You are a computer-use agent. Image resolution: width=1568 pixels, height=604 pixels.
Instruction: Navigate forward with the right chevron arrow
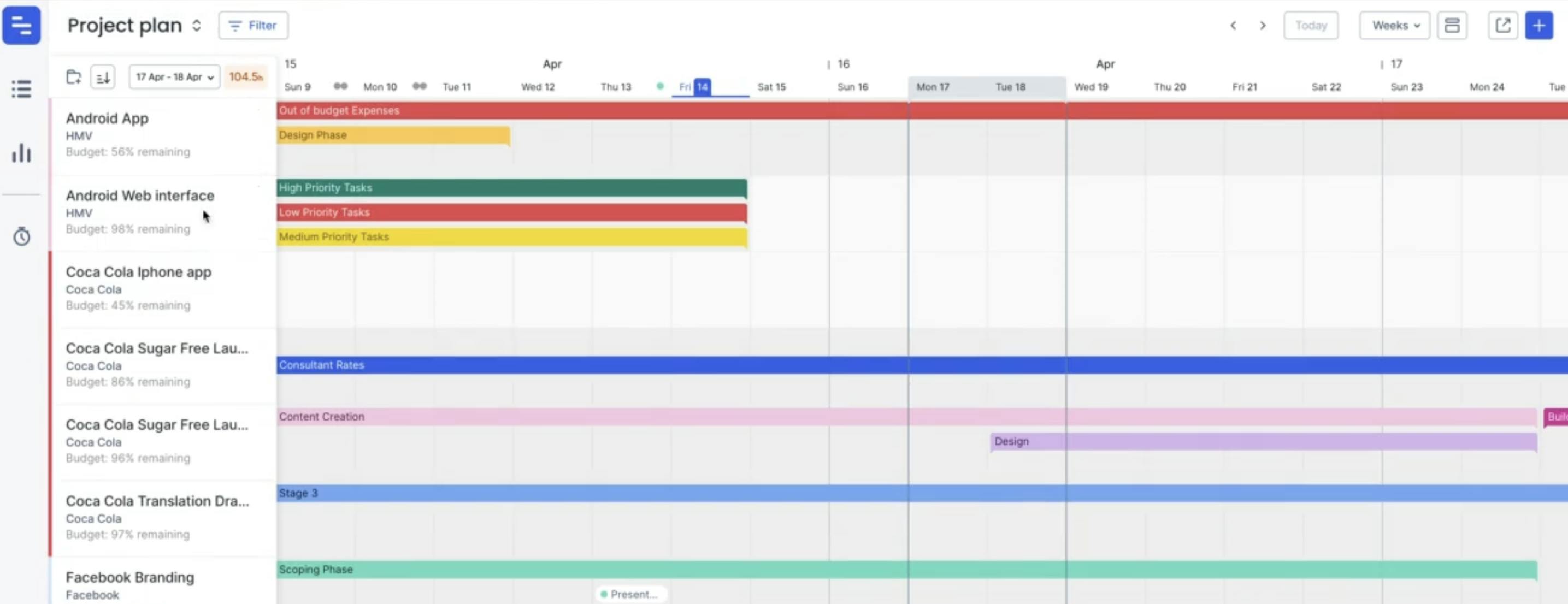tap(1263, 25)
